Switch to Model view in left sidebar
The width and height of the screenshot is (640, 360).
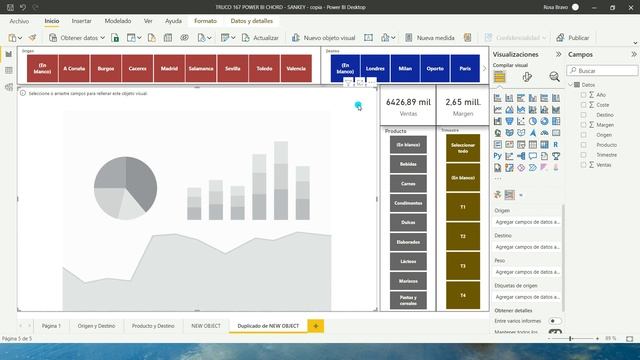point(9,87)
